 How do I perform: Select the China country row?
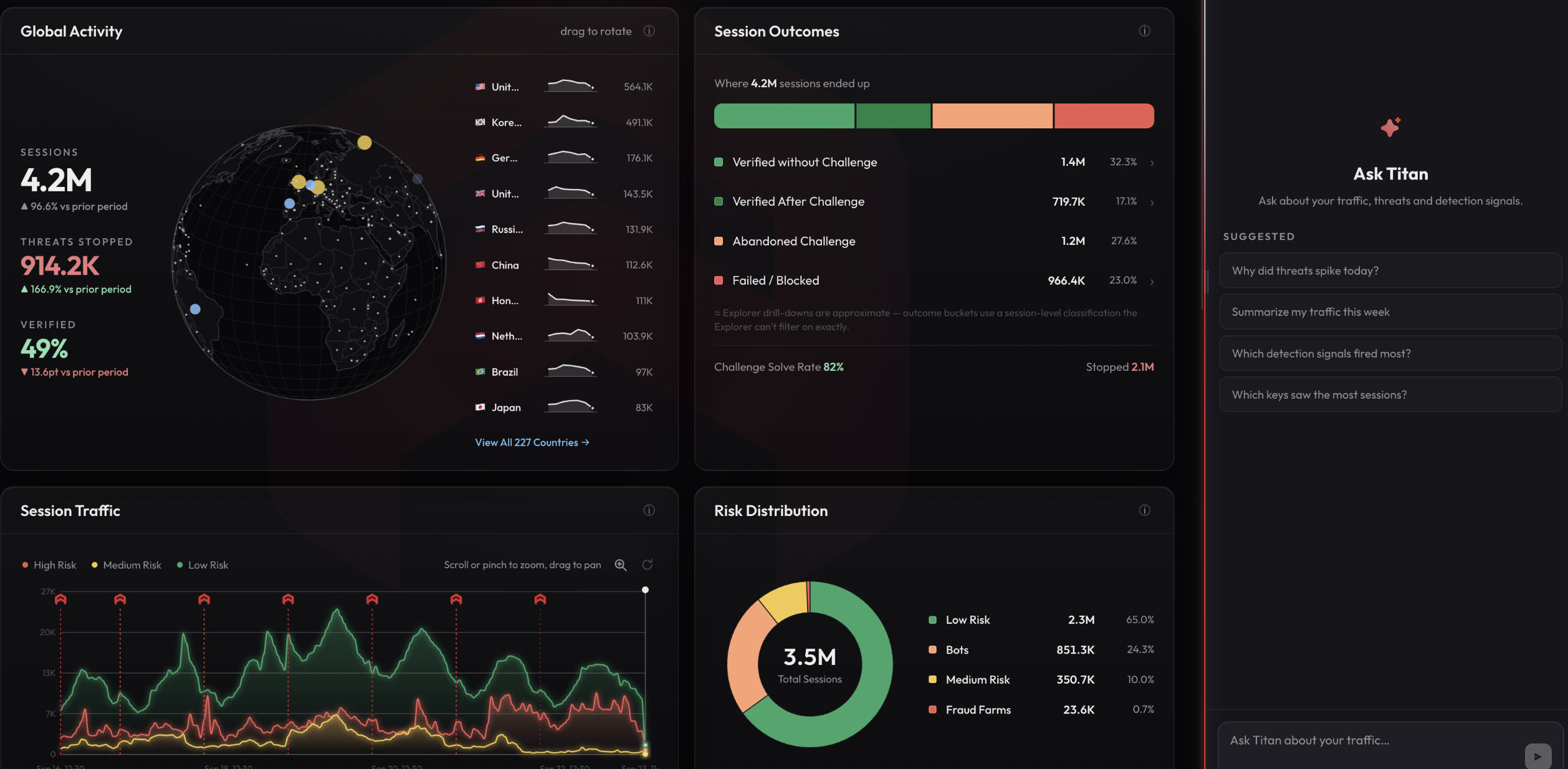coord(564,265)
